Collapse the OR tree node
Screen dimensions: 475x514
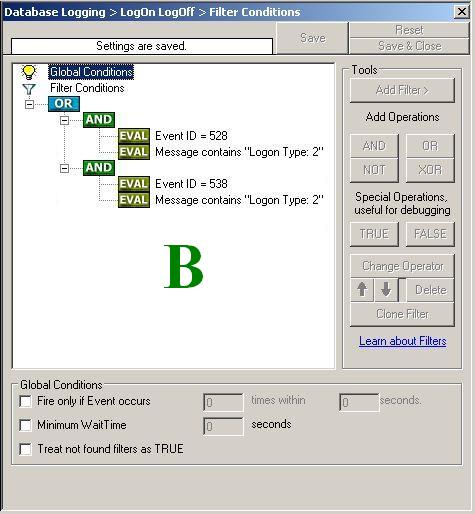click(29, 104)
